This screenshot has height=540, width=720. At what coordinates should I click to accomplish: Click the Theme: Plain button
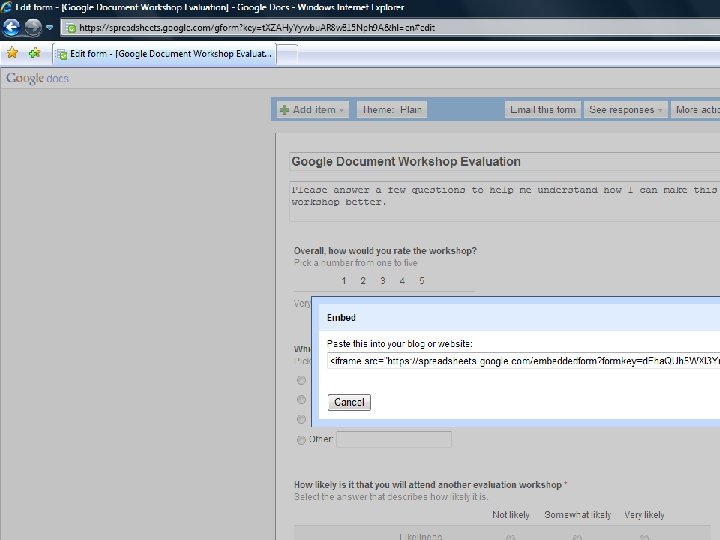point(392,110)
